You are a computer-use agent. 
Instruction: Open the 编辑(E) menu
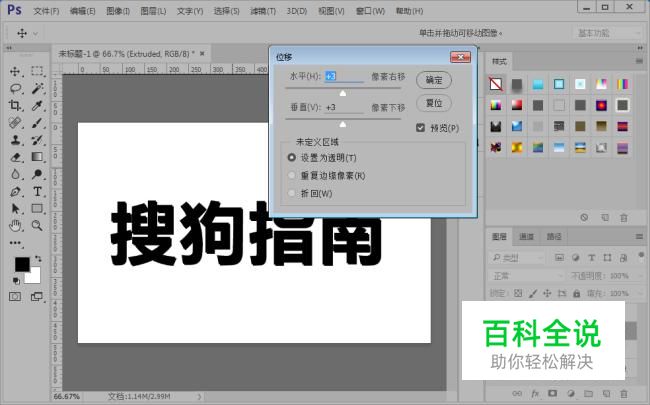(x=82, y=11)
